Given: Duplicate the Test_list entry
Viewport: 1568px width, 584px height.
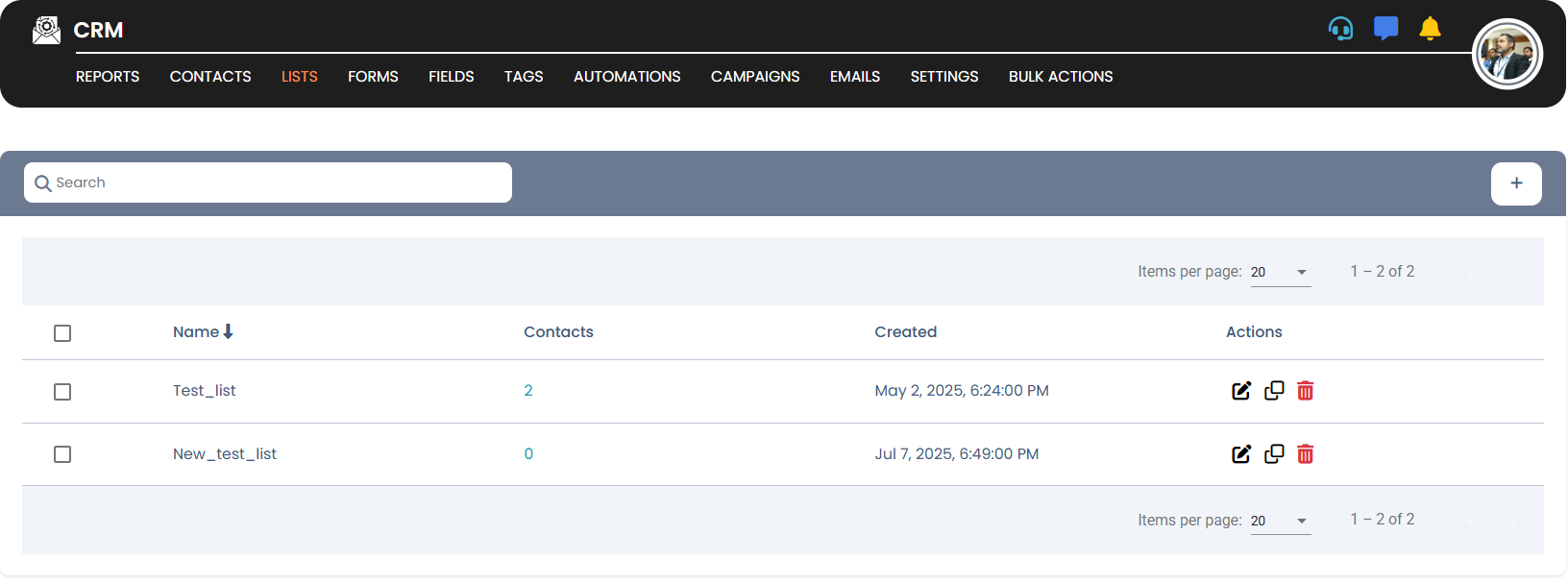Looking at the screenshot, I should (1274, 391).
